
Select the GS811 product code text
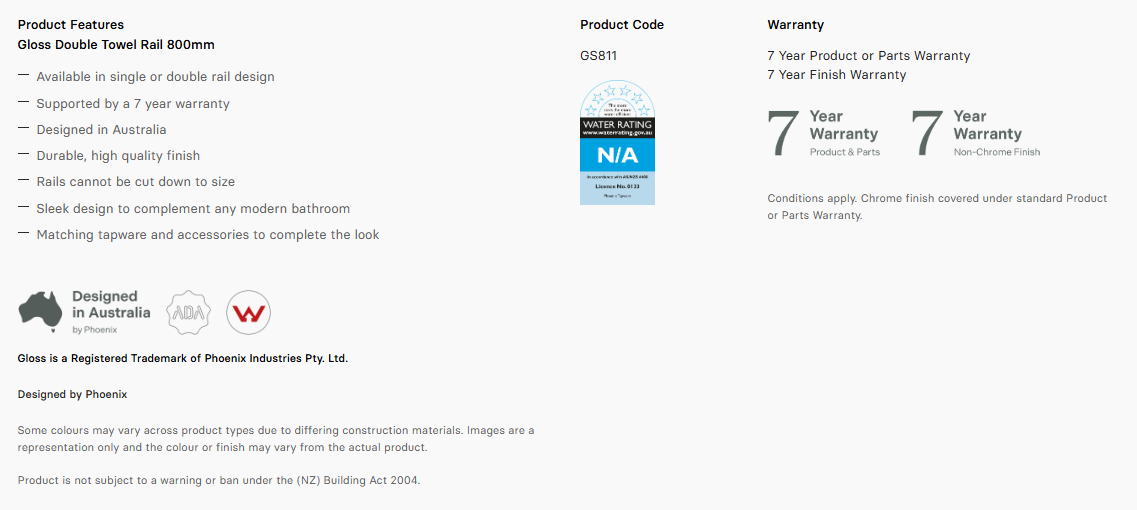[598, 56]
